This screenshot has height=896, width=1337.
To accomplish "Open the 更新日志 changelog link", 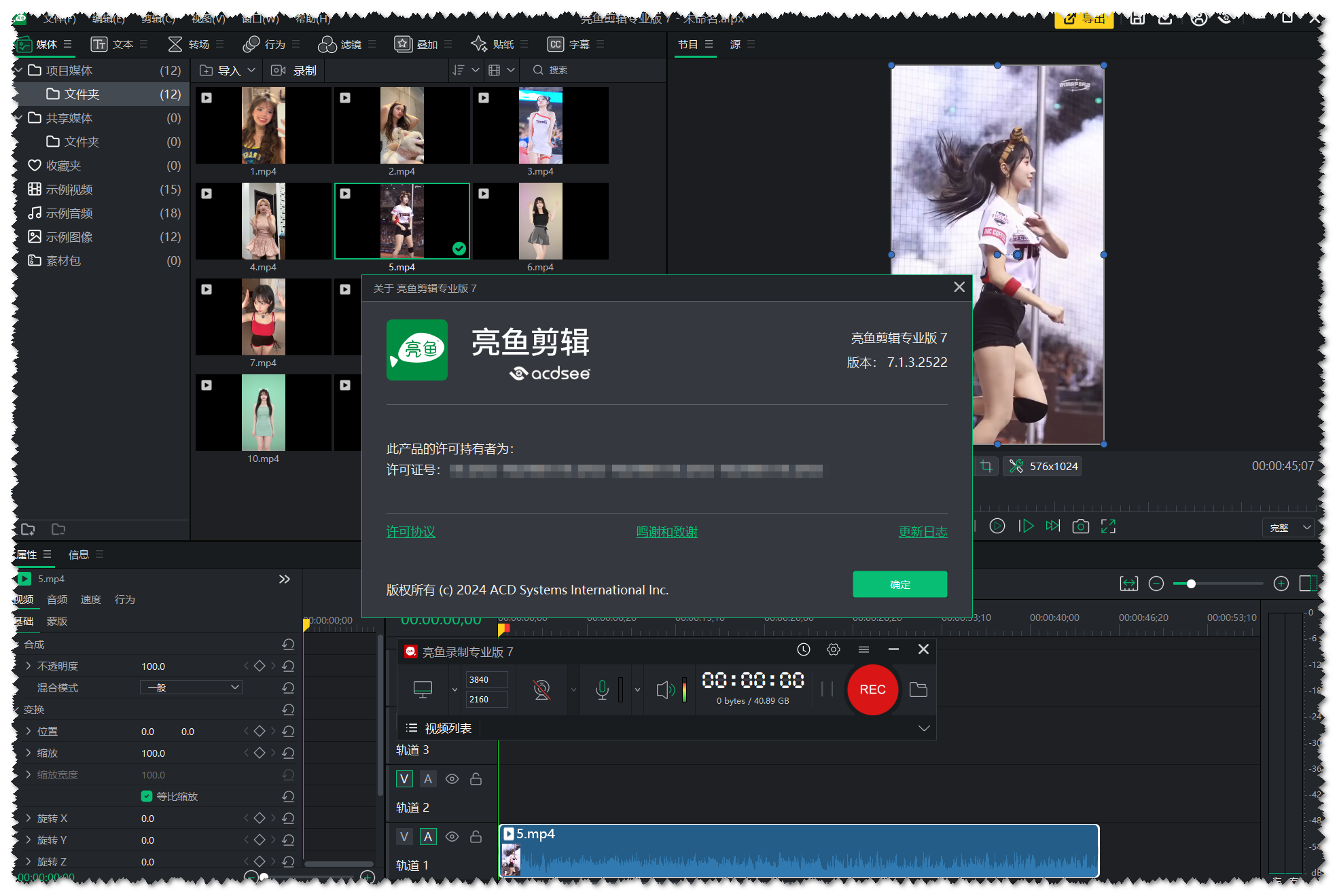I will click(x=923, y=532).
